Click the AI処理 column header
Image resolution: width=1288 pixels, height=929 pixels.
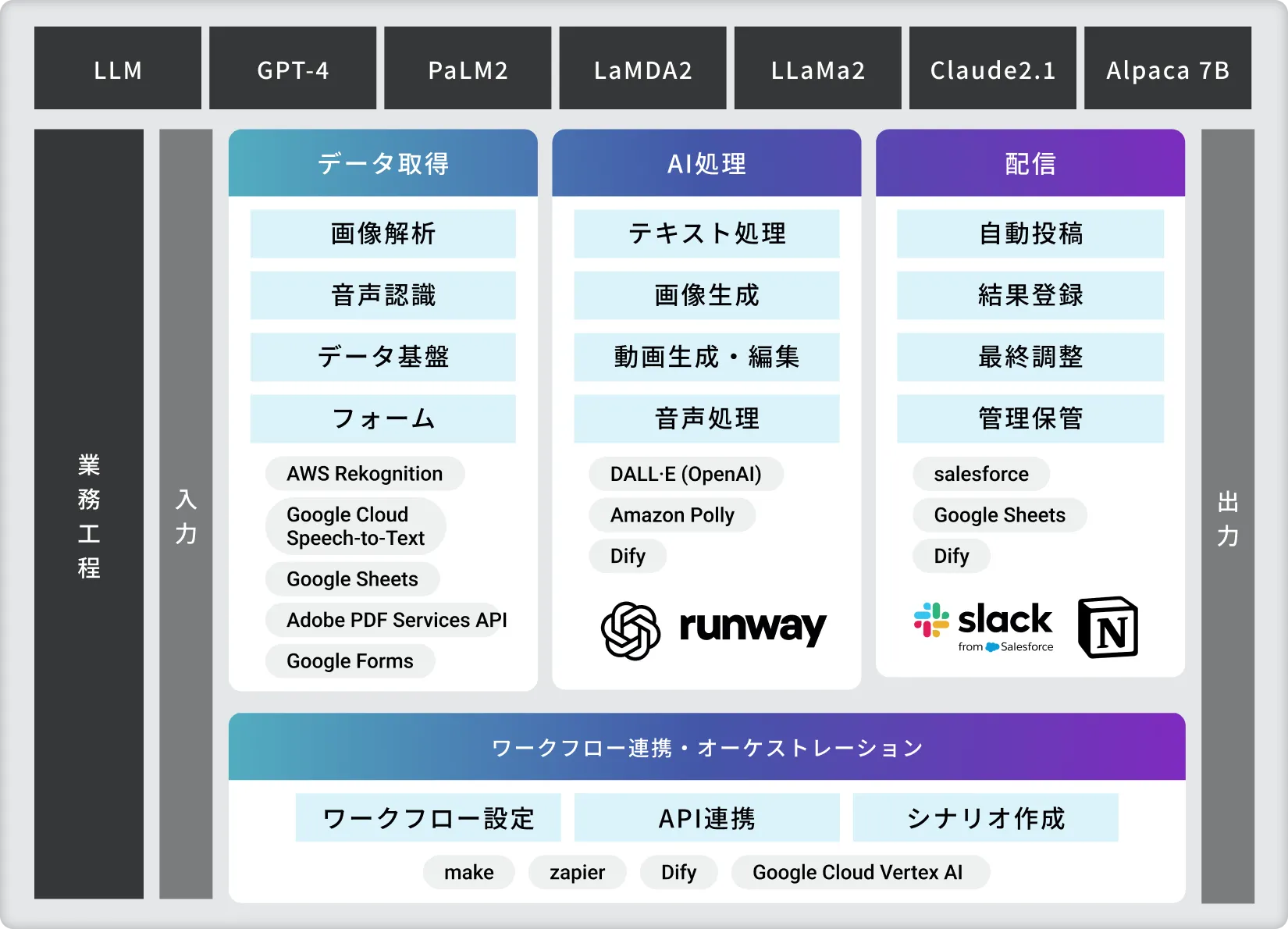pos(706,163)
